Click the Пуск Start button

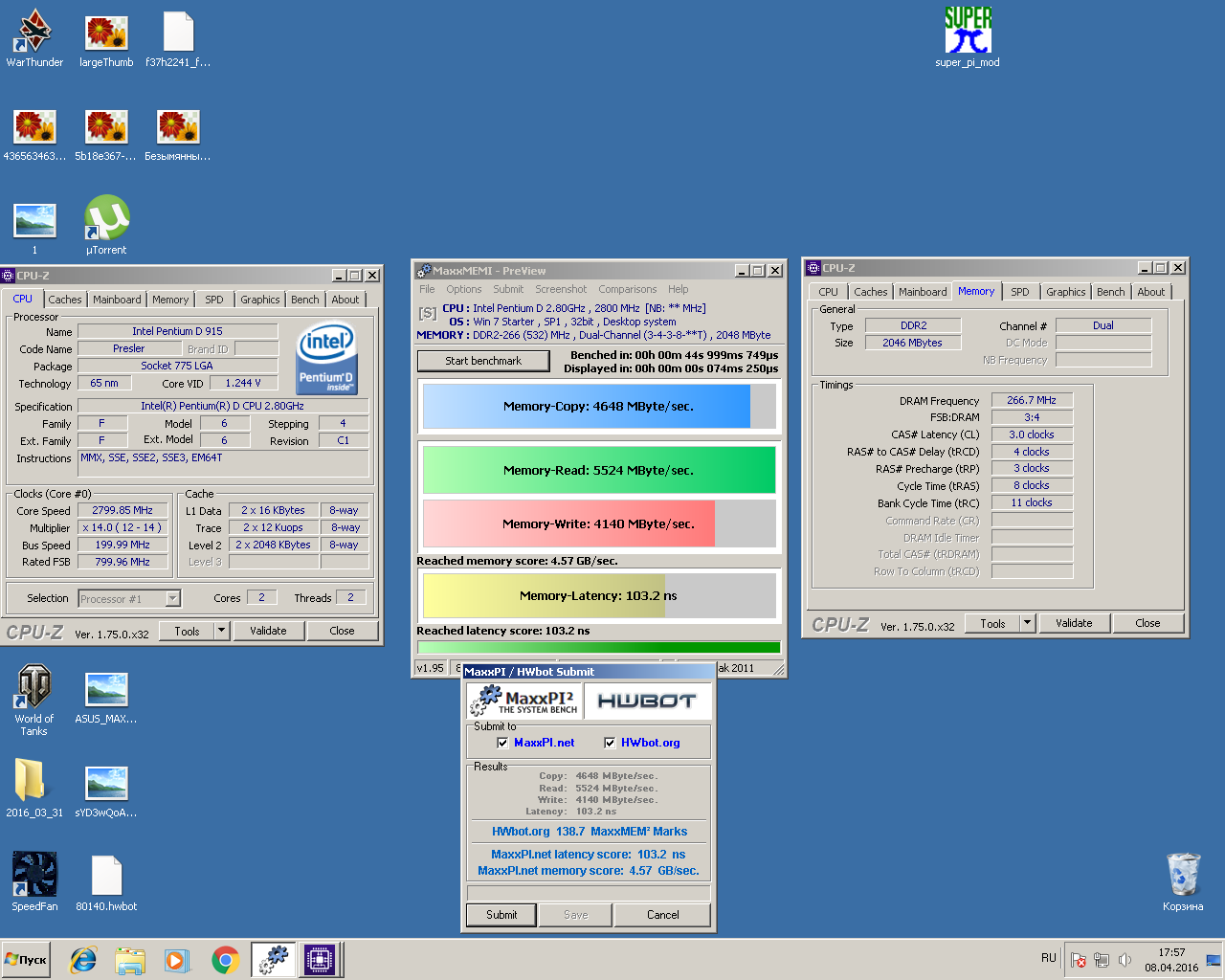coord(26,959)
